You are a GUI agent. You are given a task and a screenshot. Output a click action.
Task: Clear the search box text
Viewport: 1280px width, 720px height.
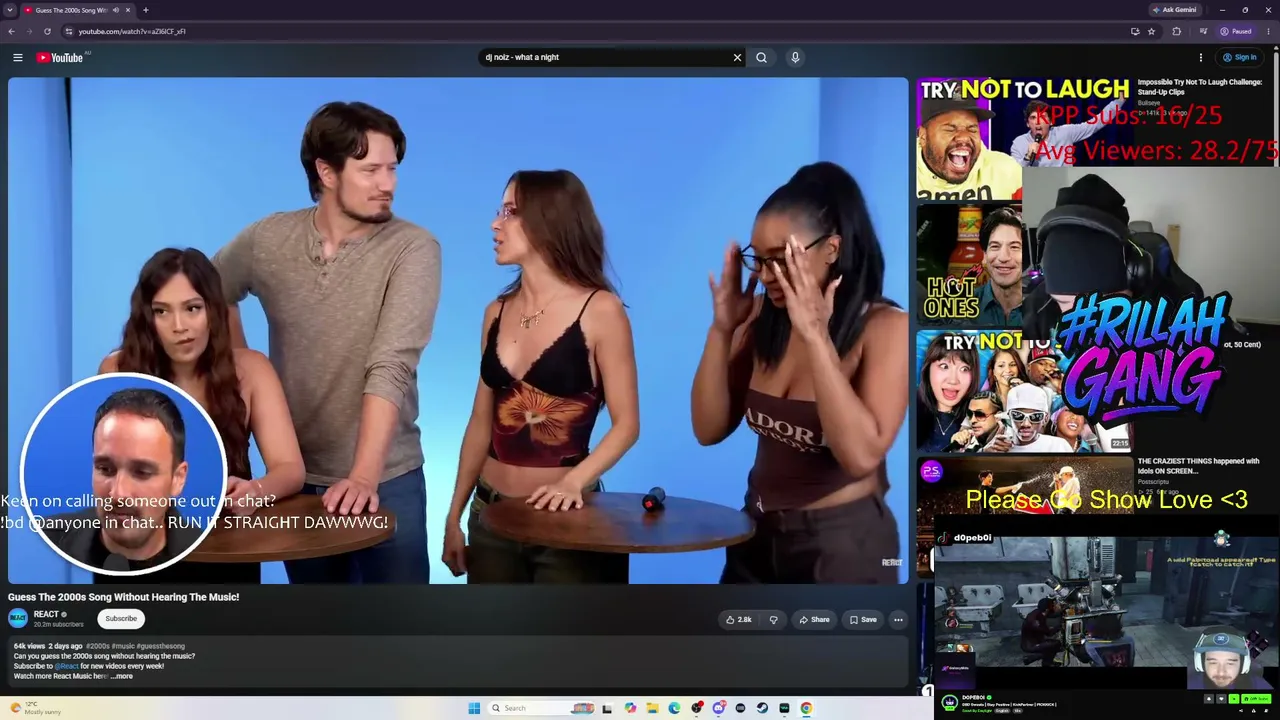click(x=737, y=58)
